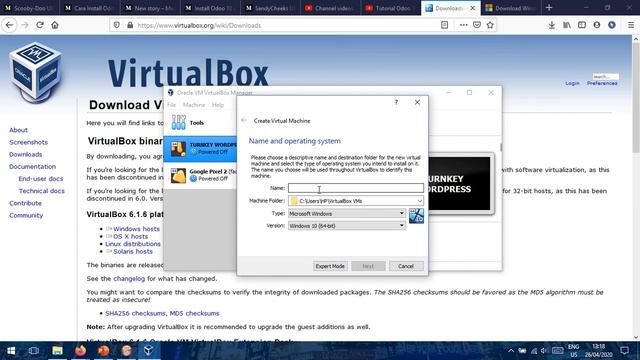Click the Firefox back arrow button
Screen dimensions: 640x360
point(9,25)
